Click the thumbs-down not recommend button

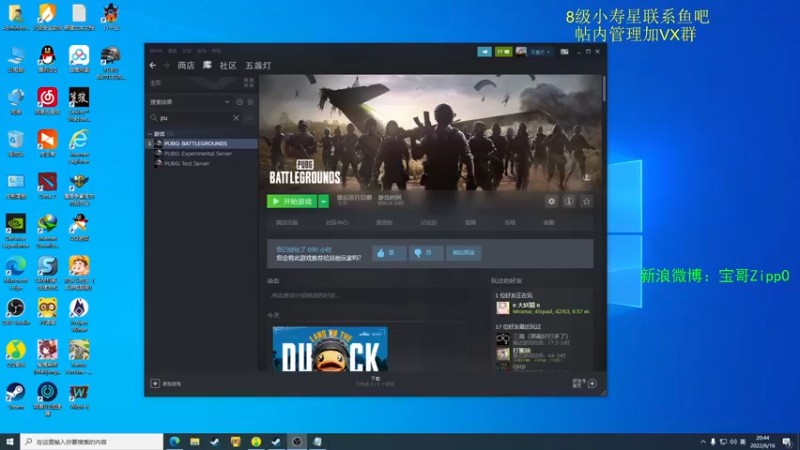tap(426, 253)
